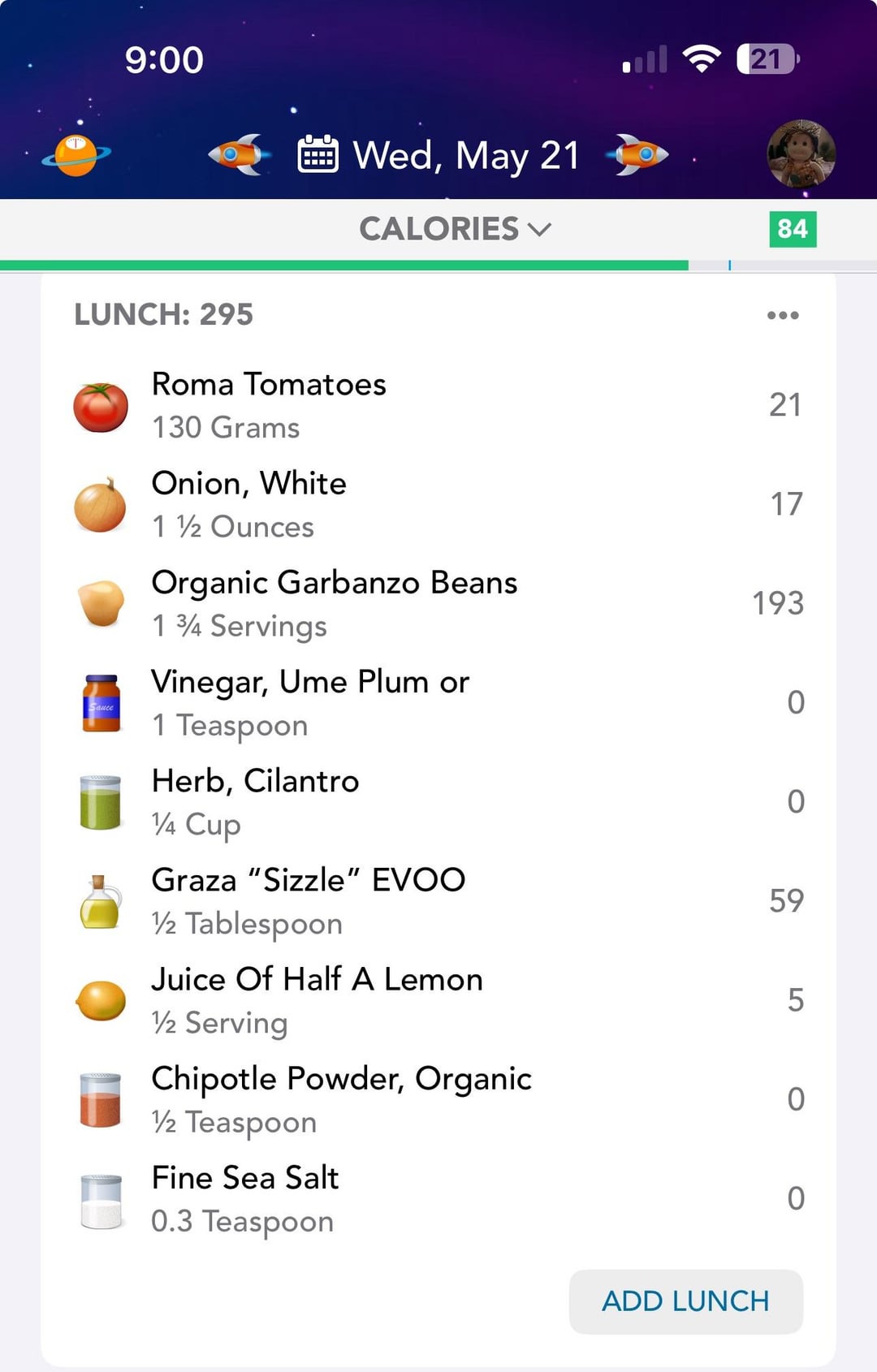Select the white onion food icon
This screenshot has width=877, height=1372.
click(101, 505)
